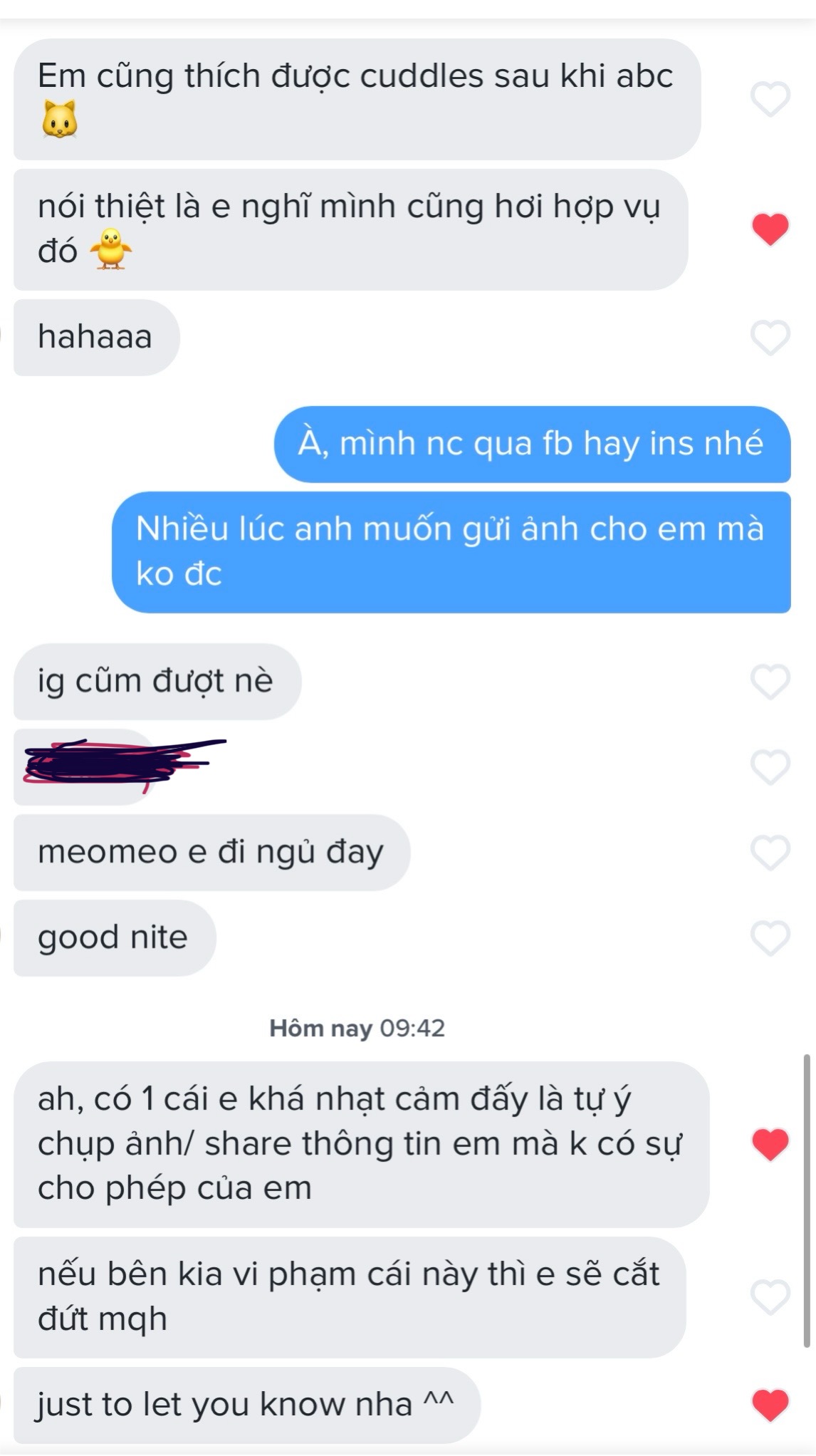Select the 'hahaaa' message bubble
This screenshot has height=1456, width=816.
tap(97, 338)
